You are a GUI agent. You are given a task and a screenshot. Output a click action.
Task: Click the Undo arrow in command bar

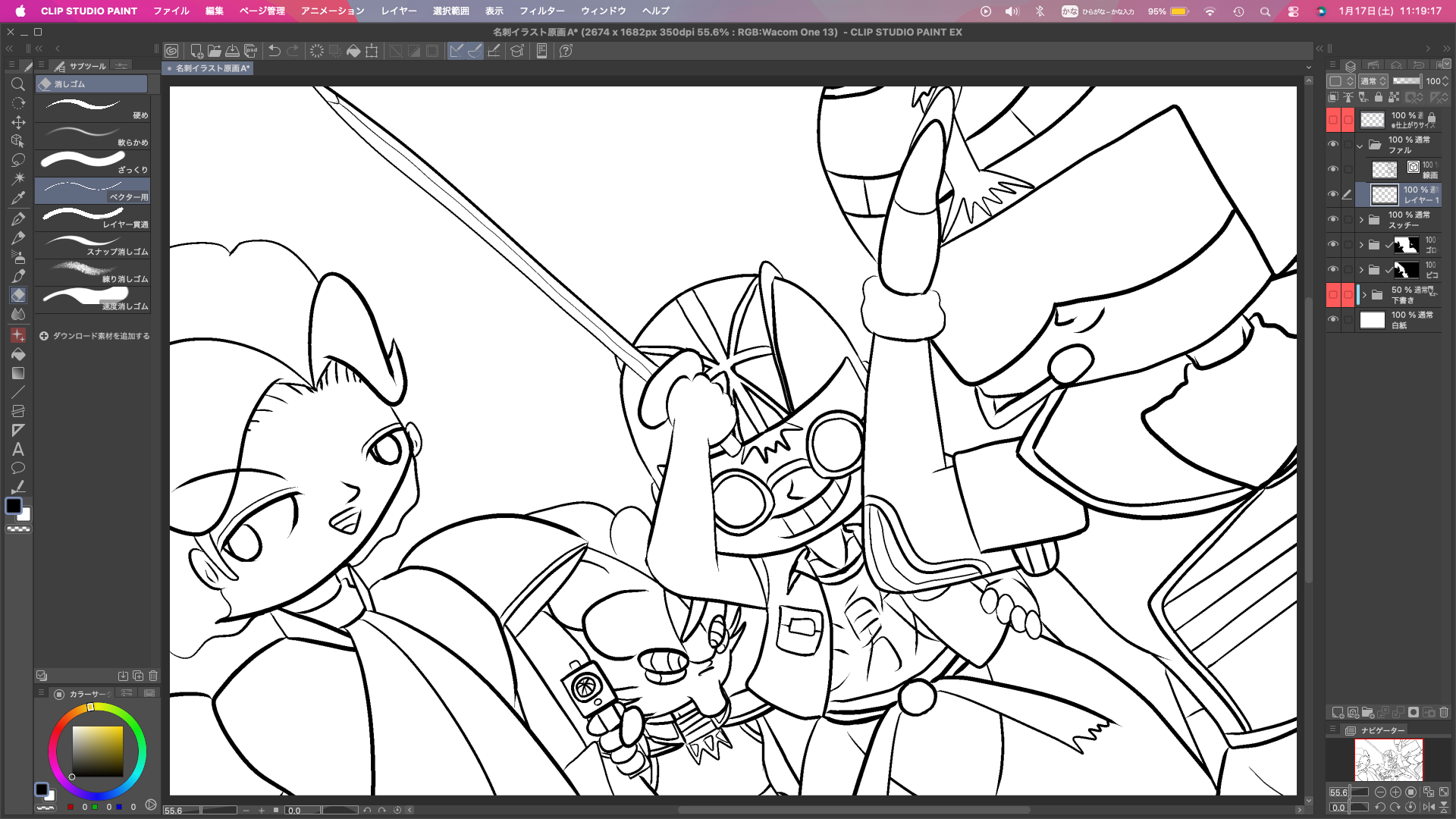pos(275,51)
